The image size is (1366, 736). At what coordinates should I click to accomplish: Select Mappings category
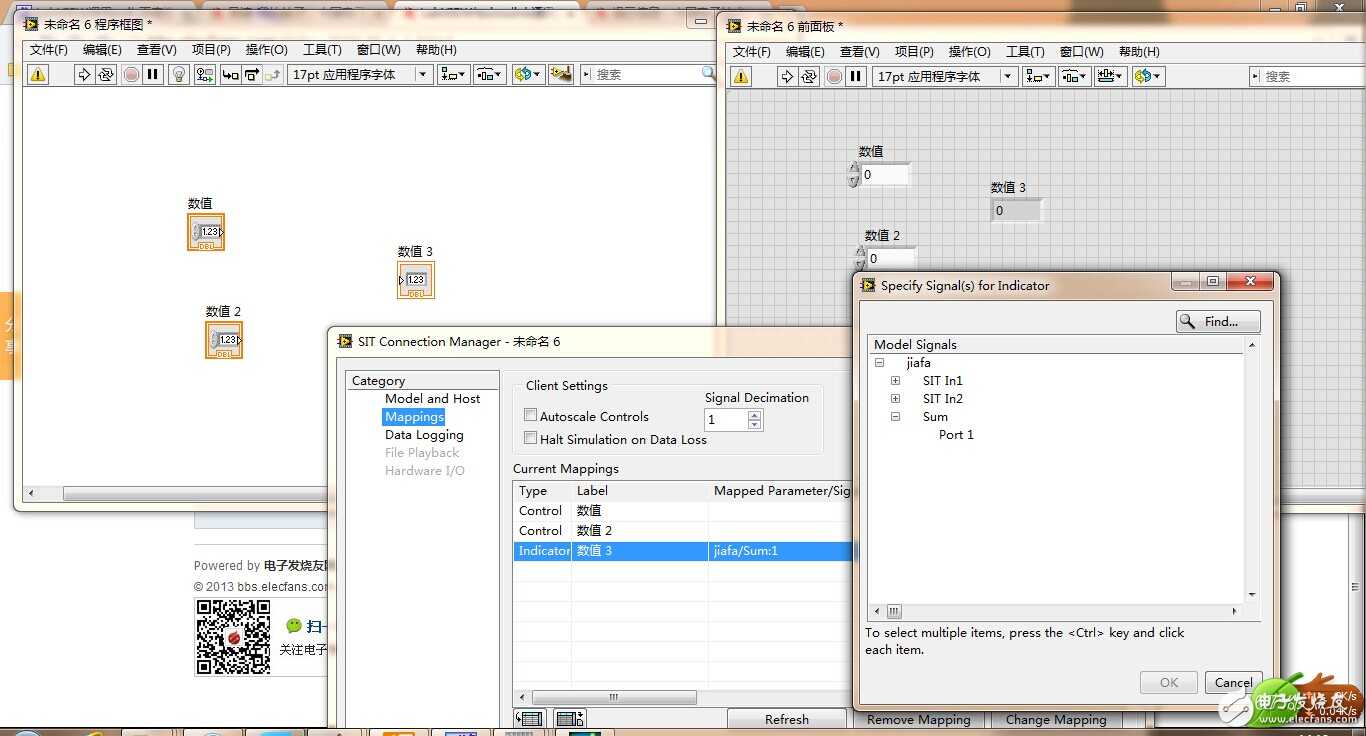pos(414,416)
